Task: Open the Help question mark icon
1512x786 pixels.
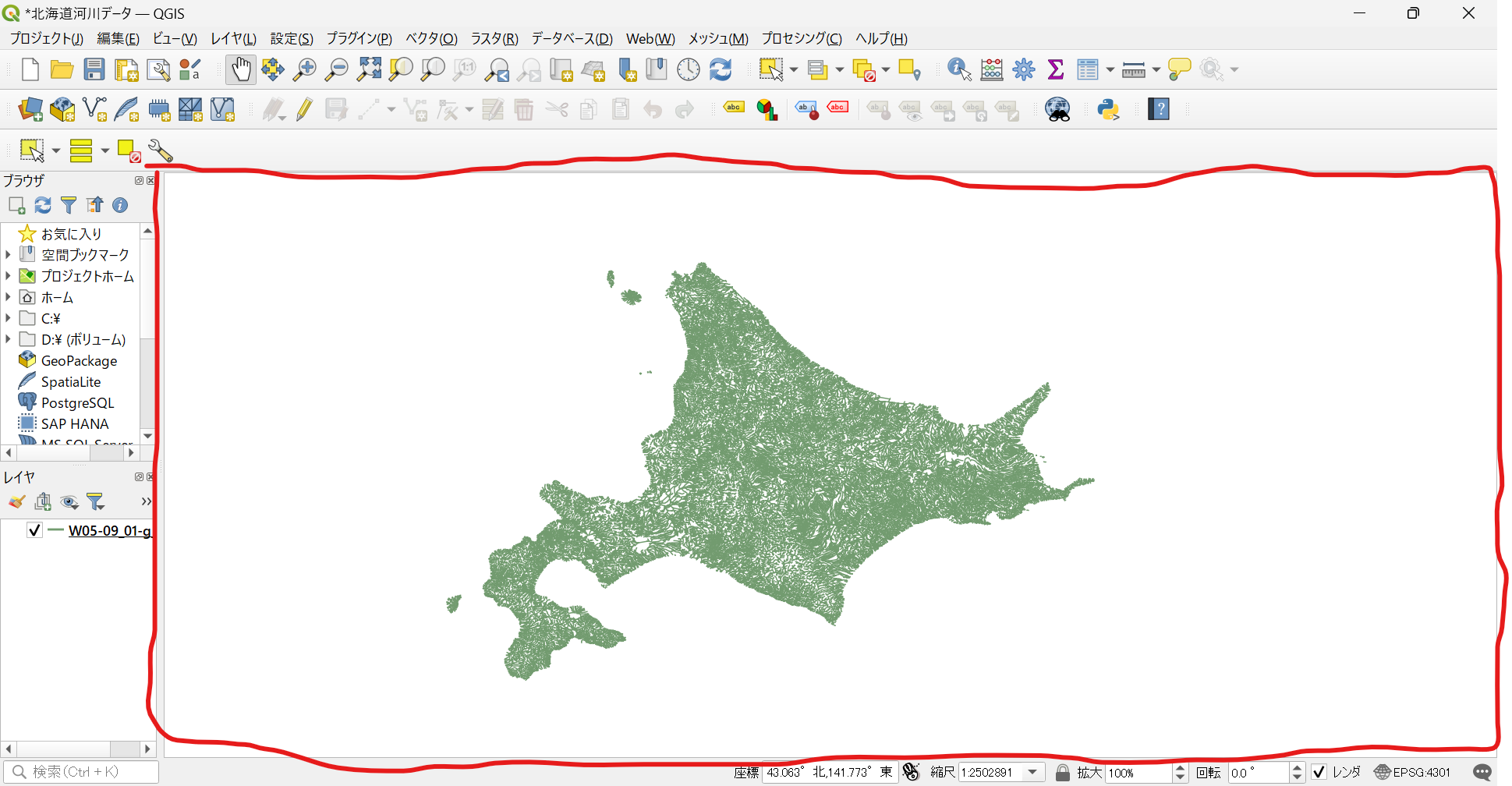Action: point(1159,109)
